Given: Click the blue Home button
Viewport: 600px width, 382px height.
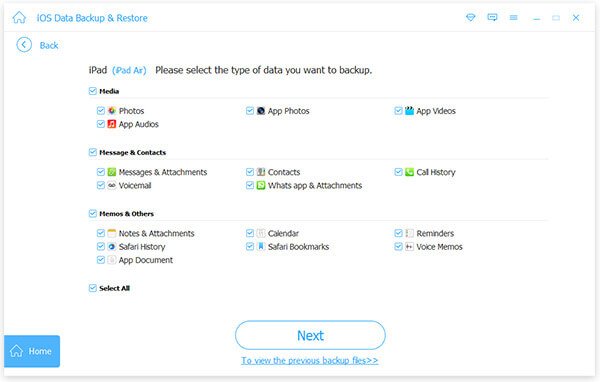Looking at the screenshot, I should click(x=32, y=351).
